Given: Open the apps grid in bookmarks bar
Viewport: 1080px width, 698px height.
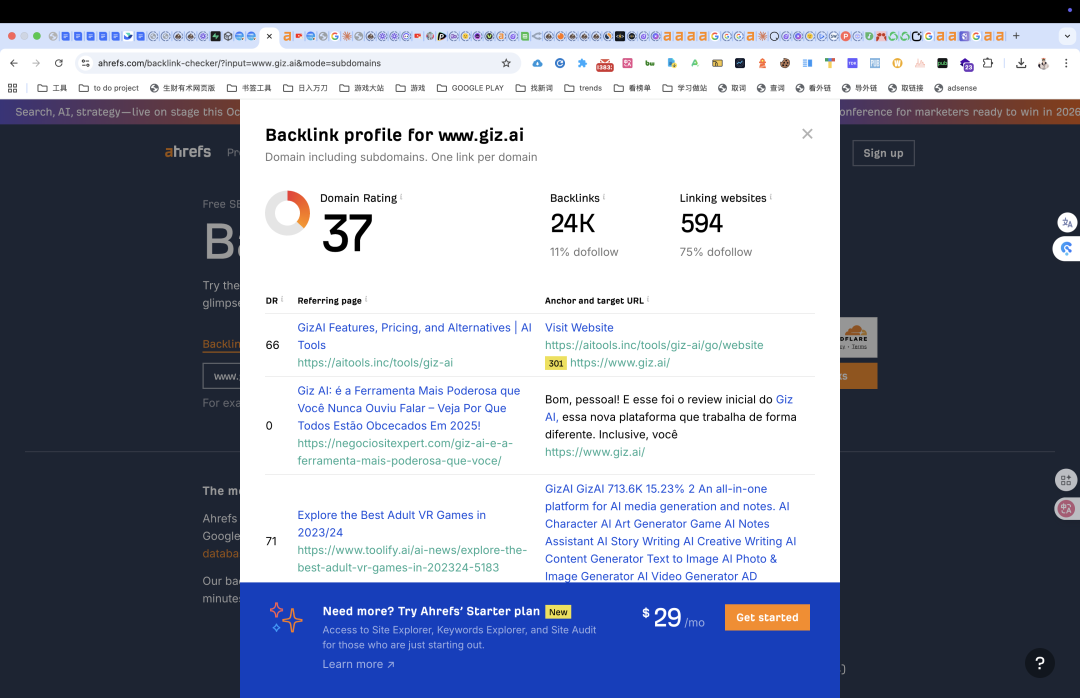Looking at the screenshot, I should click(x=12, y=88).
